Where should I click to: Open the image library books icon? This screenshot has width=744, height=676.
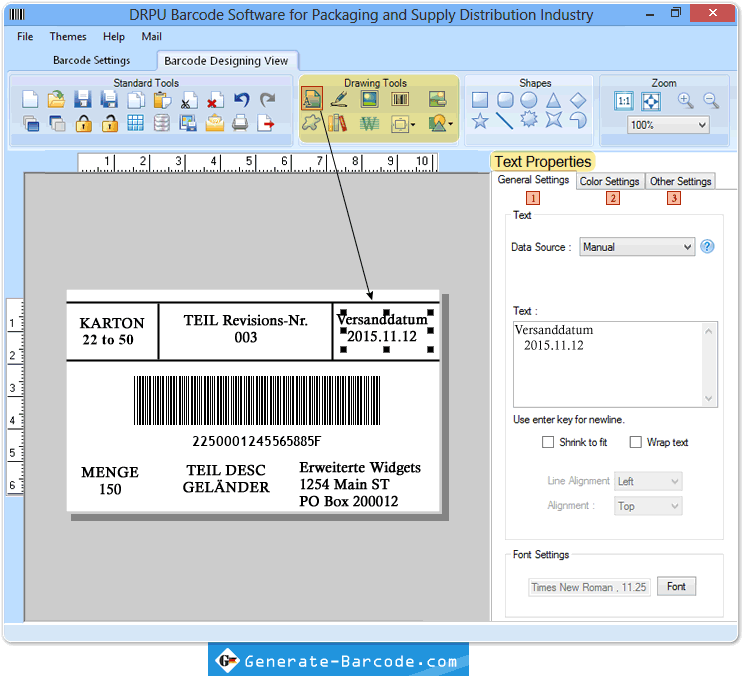point(338,124)
